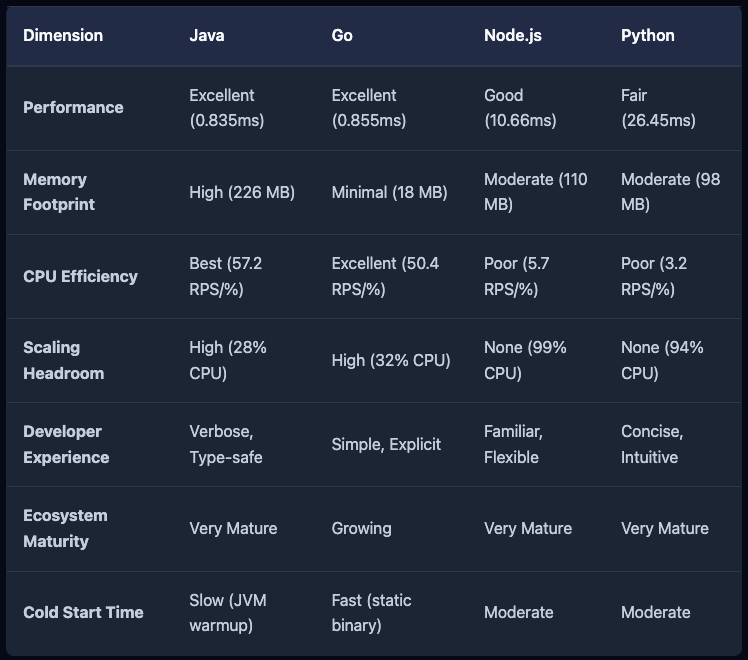Click the Verbose, Type-safe cell
Image resolution: width=748 pixels, height=660 pixels.
(226, 444)
